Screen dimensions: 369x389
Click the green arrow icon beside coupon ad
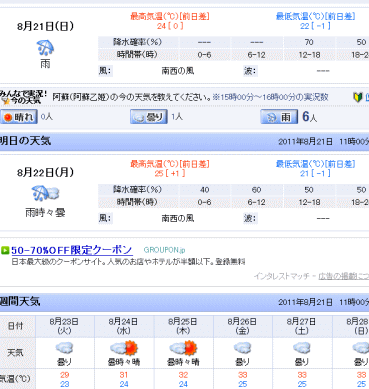(x=5, y=250)
